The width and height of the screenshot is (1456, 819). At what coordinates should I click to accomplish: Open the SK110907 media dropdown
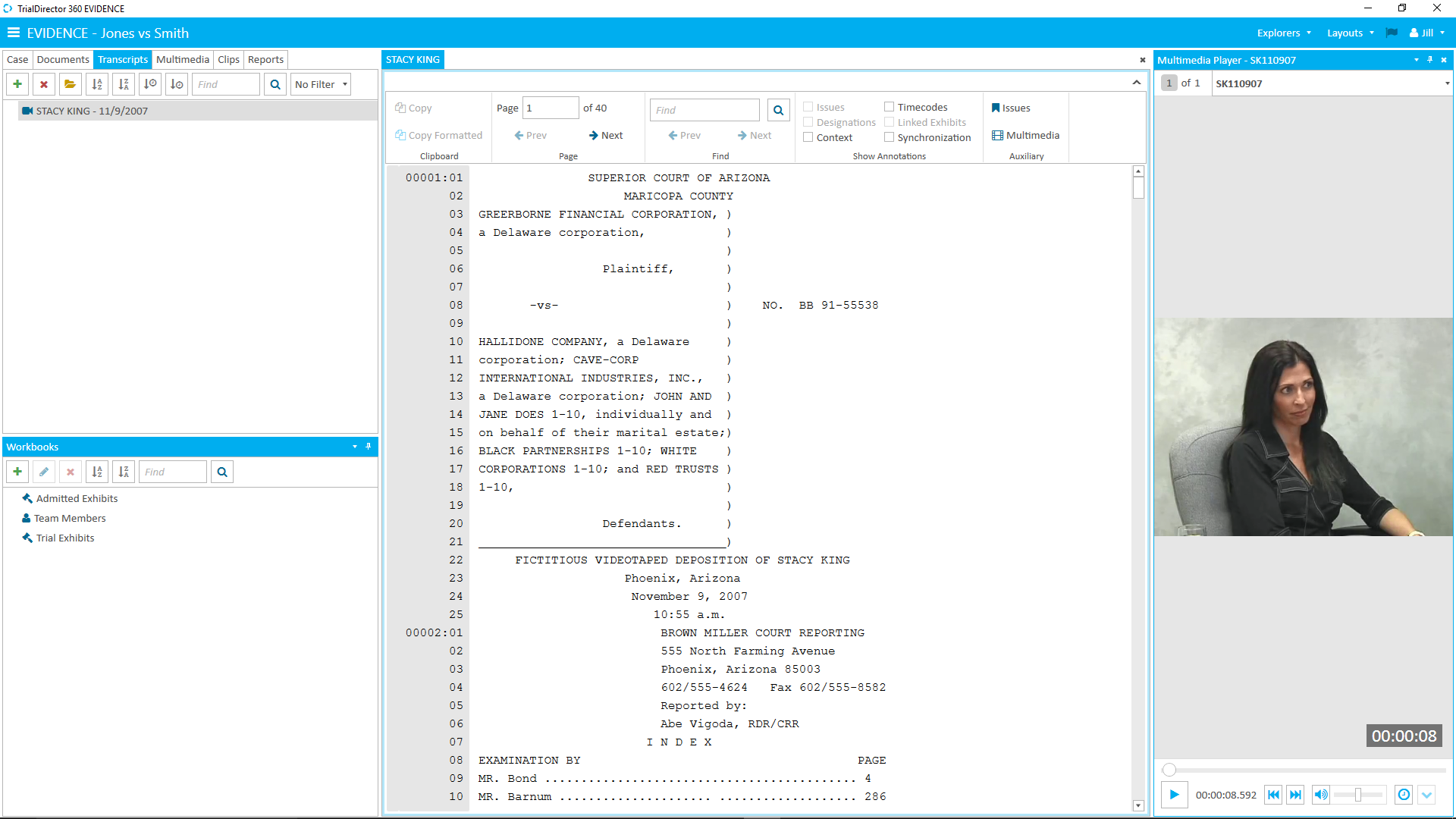point(1447,83)
